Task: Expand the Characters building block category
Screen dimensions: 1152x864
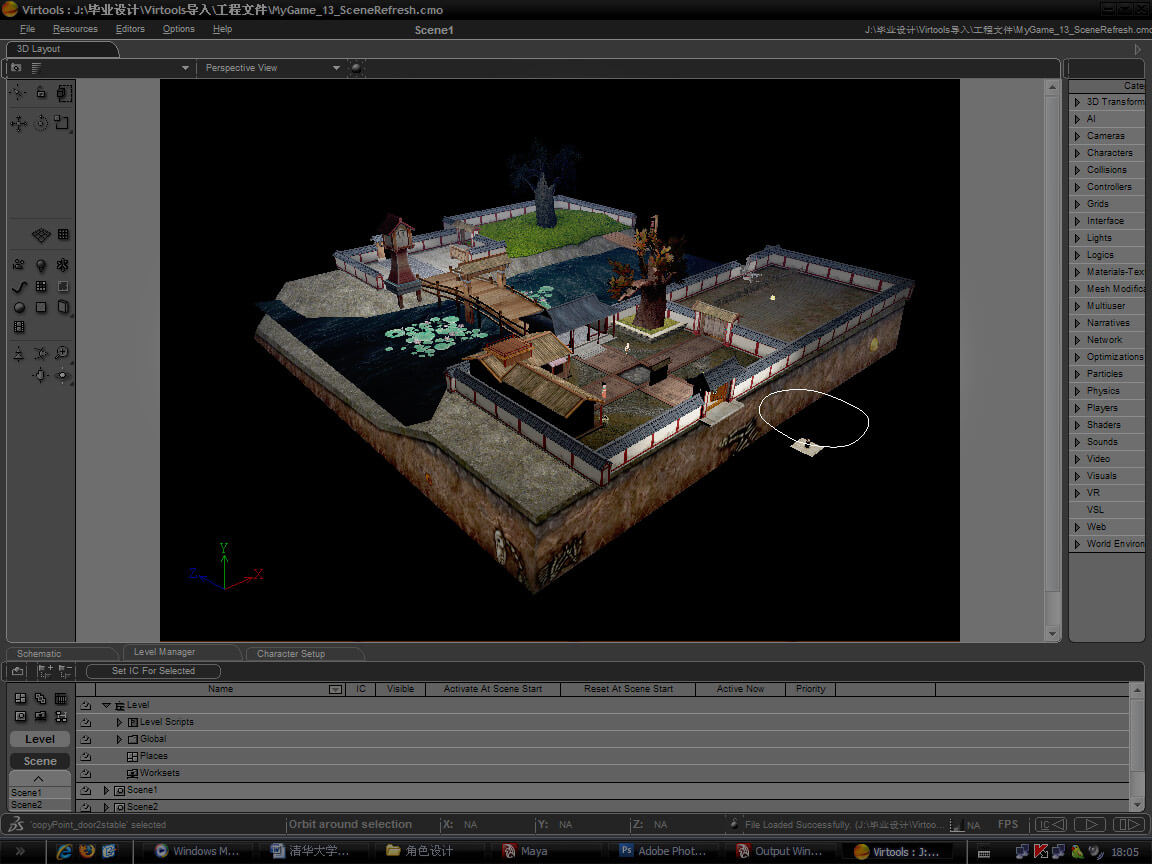Action: coord(1077,153)
